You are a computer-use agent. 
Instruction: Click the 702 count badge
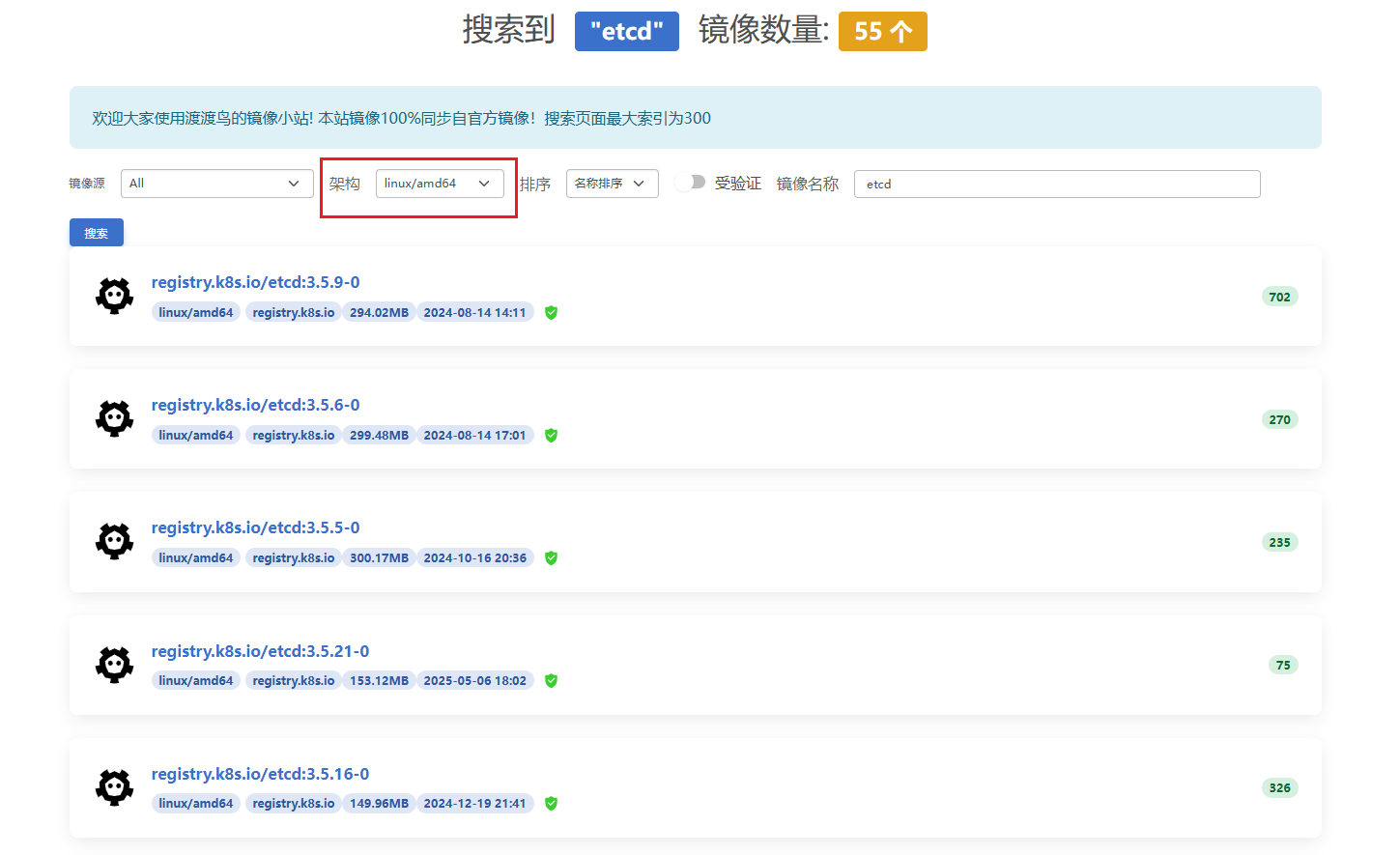(1279, 297)
